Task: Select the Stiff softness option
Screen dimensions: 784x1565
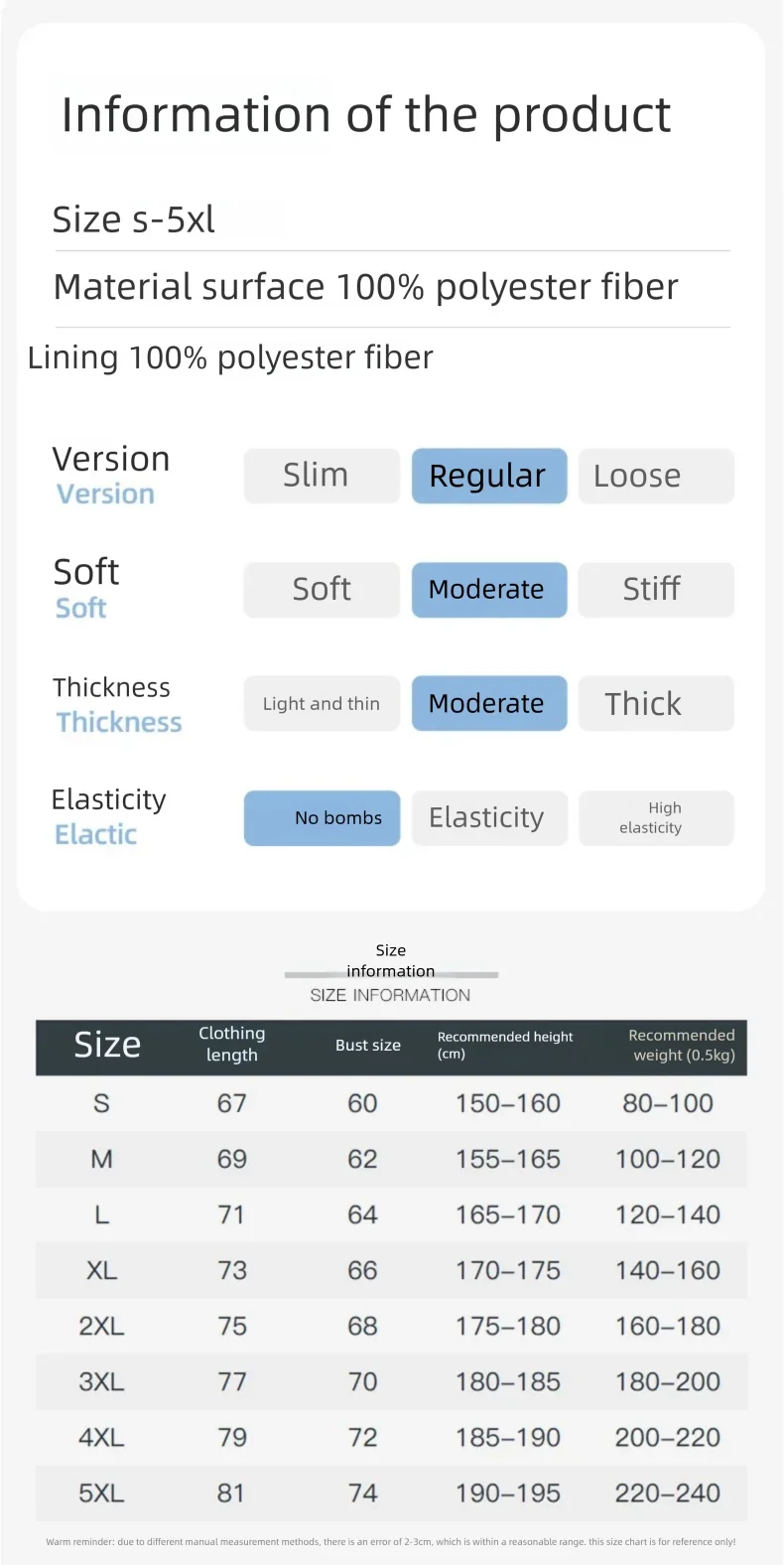Action: (656, 590)
